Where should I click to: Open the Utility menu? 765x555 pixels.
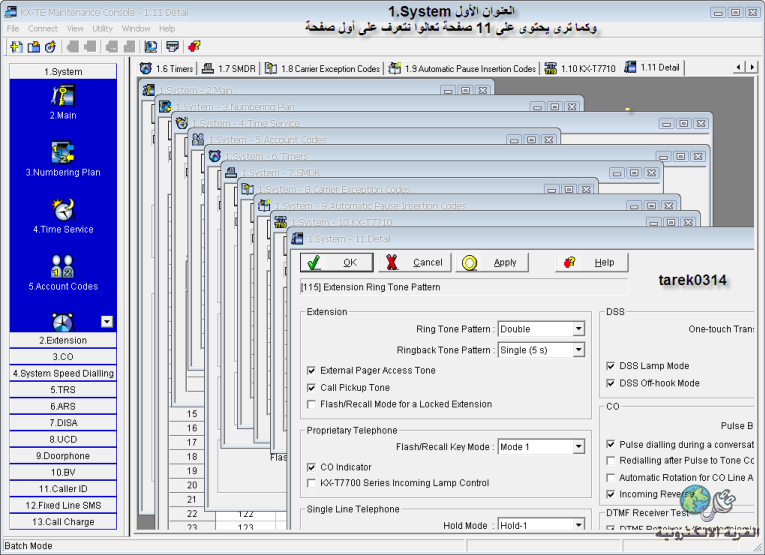point(102,29)
